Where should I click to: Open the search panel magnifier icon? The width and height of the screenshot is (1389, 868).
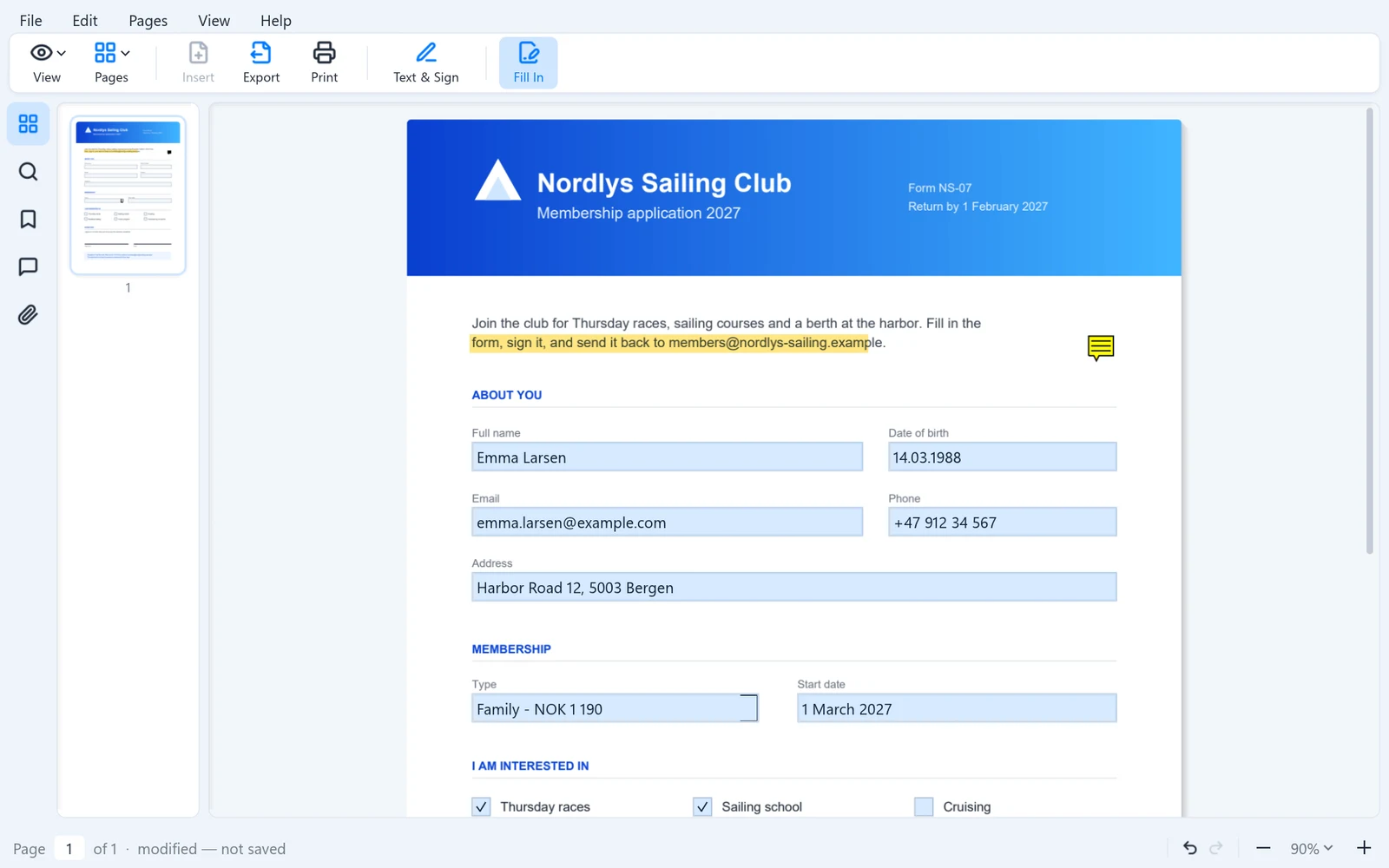click(28, 172)
